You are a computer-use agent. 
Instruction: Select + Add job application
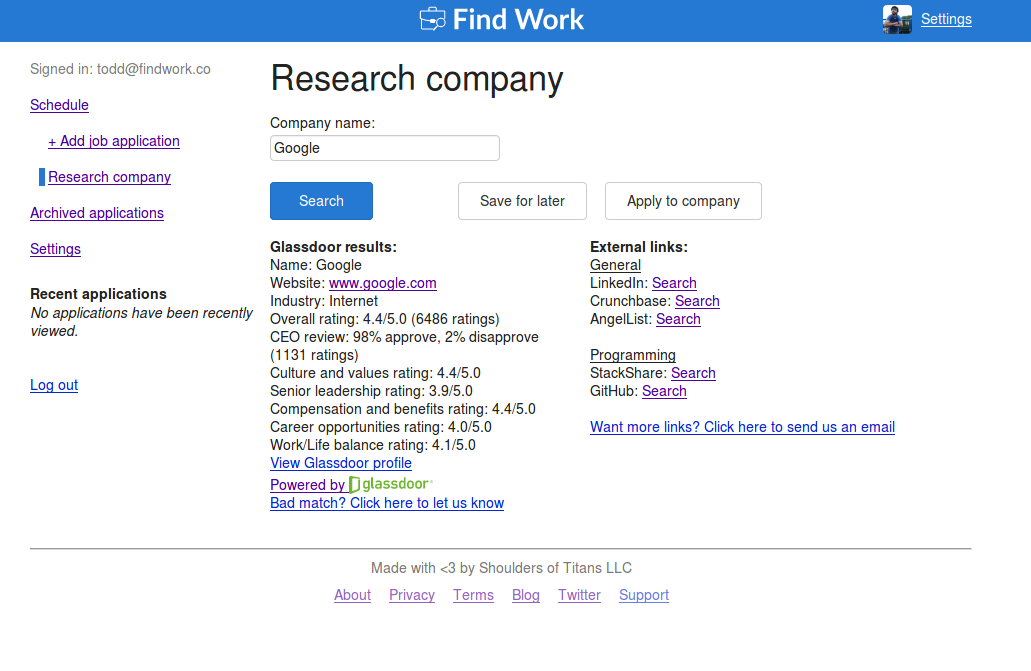114,141
